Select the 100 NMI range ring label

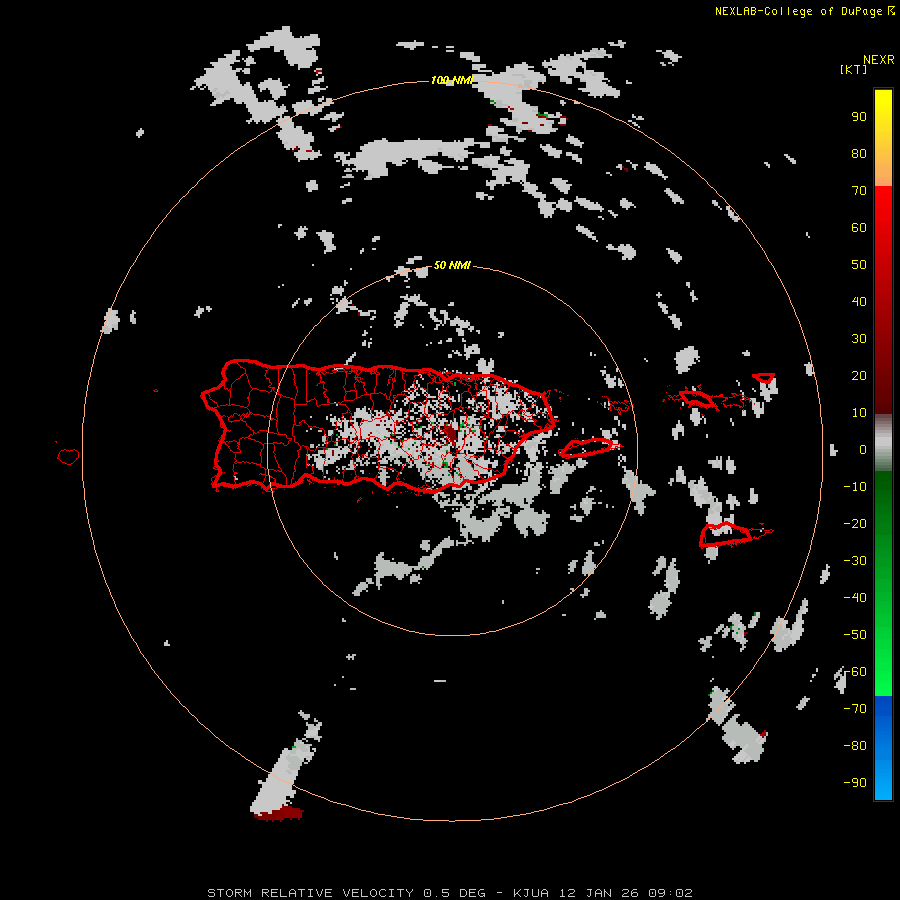point(452,80)
